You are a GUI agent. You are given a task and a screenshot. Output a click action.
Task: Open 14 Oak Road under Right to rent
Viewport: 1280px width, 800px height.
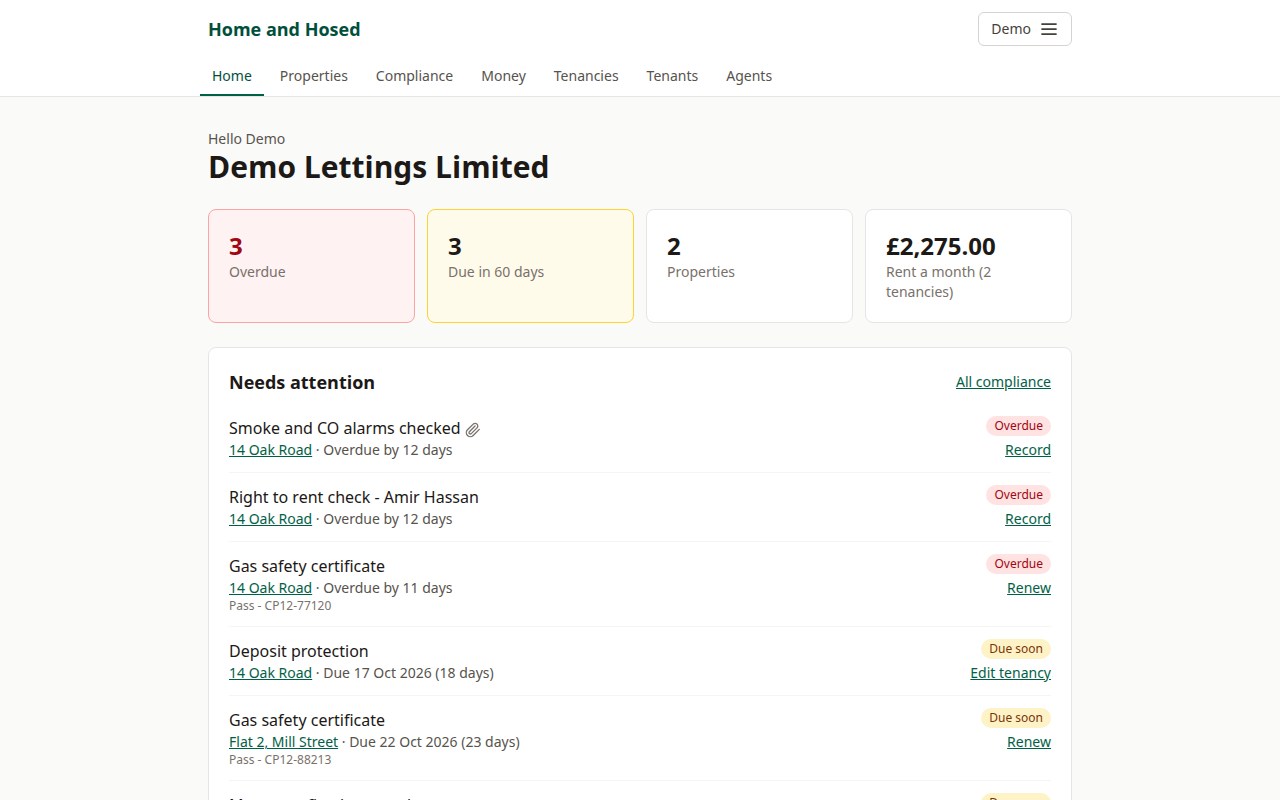point(270,519)
